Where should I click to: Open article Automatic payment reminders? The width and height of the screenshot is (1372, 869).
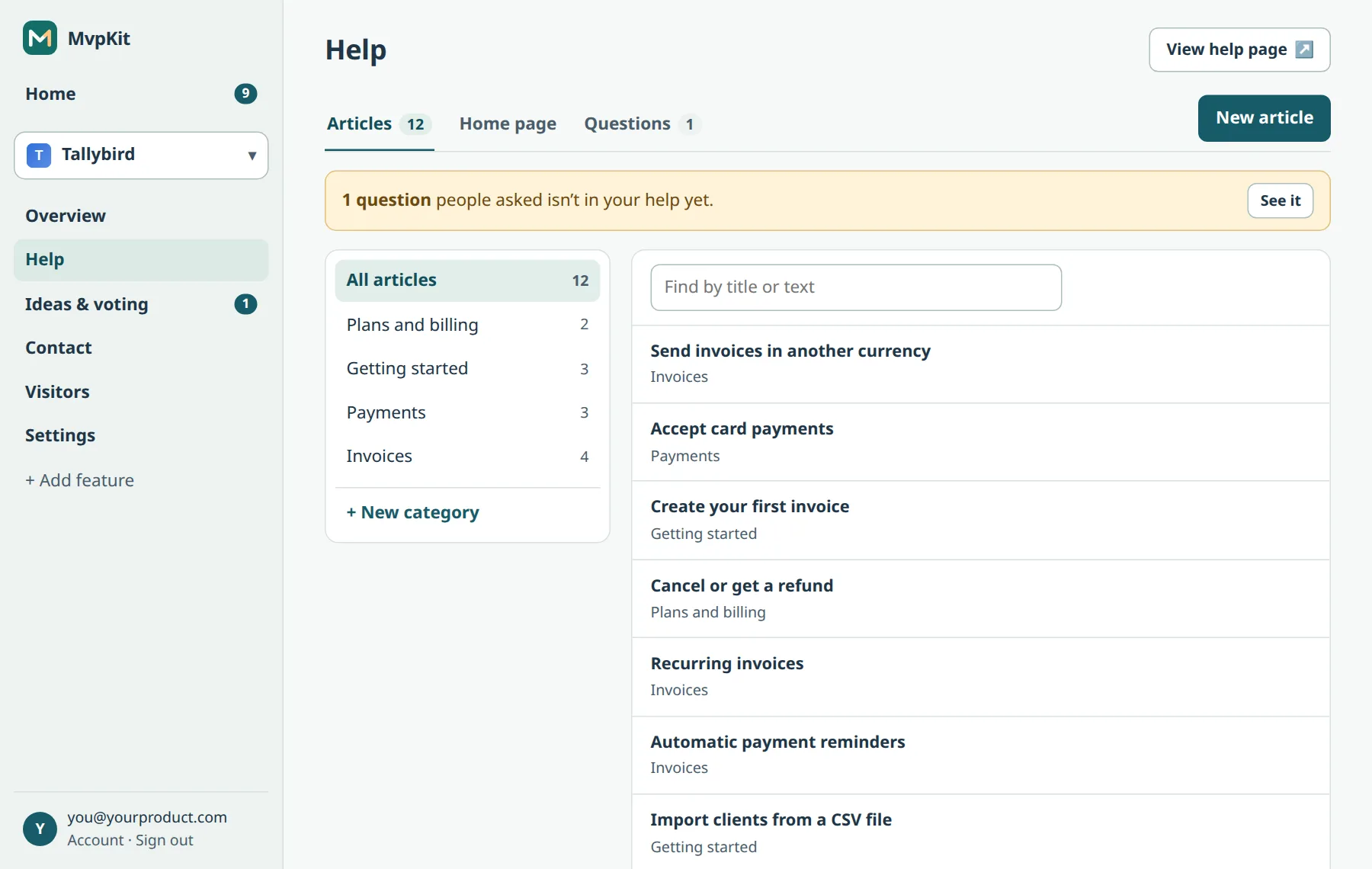coord(981,755)
